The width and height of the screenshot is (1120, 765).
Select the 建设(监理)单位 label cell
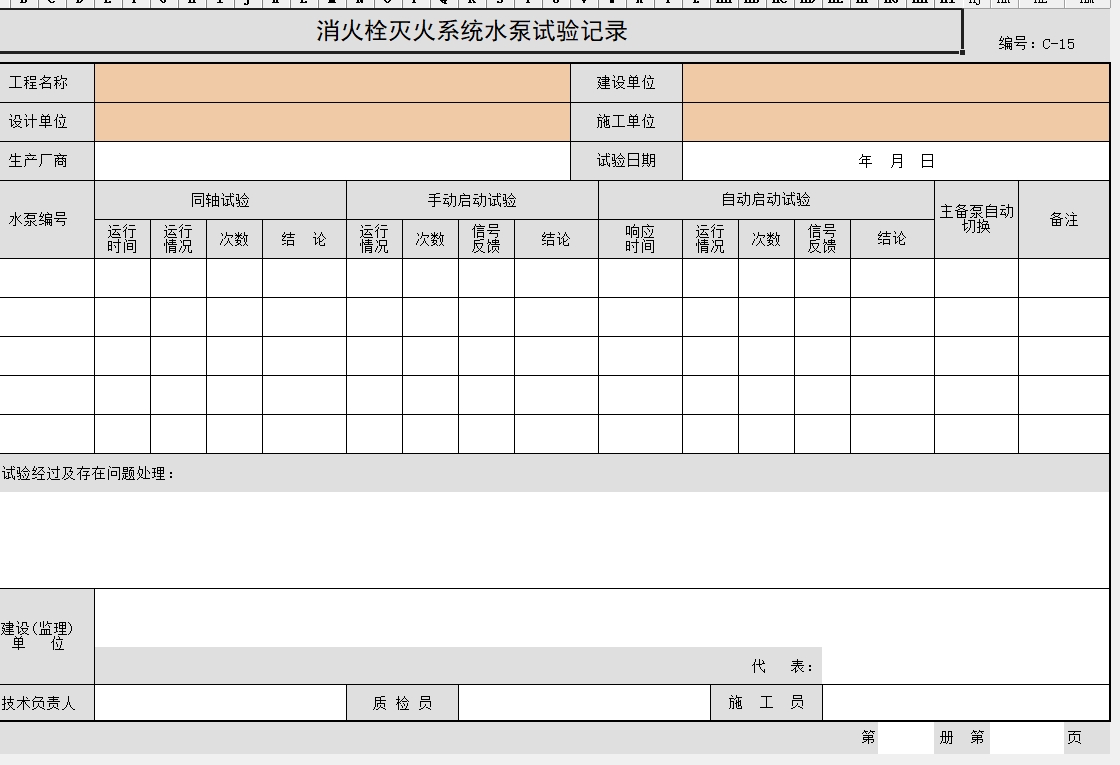[x=46, y=636]
